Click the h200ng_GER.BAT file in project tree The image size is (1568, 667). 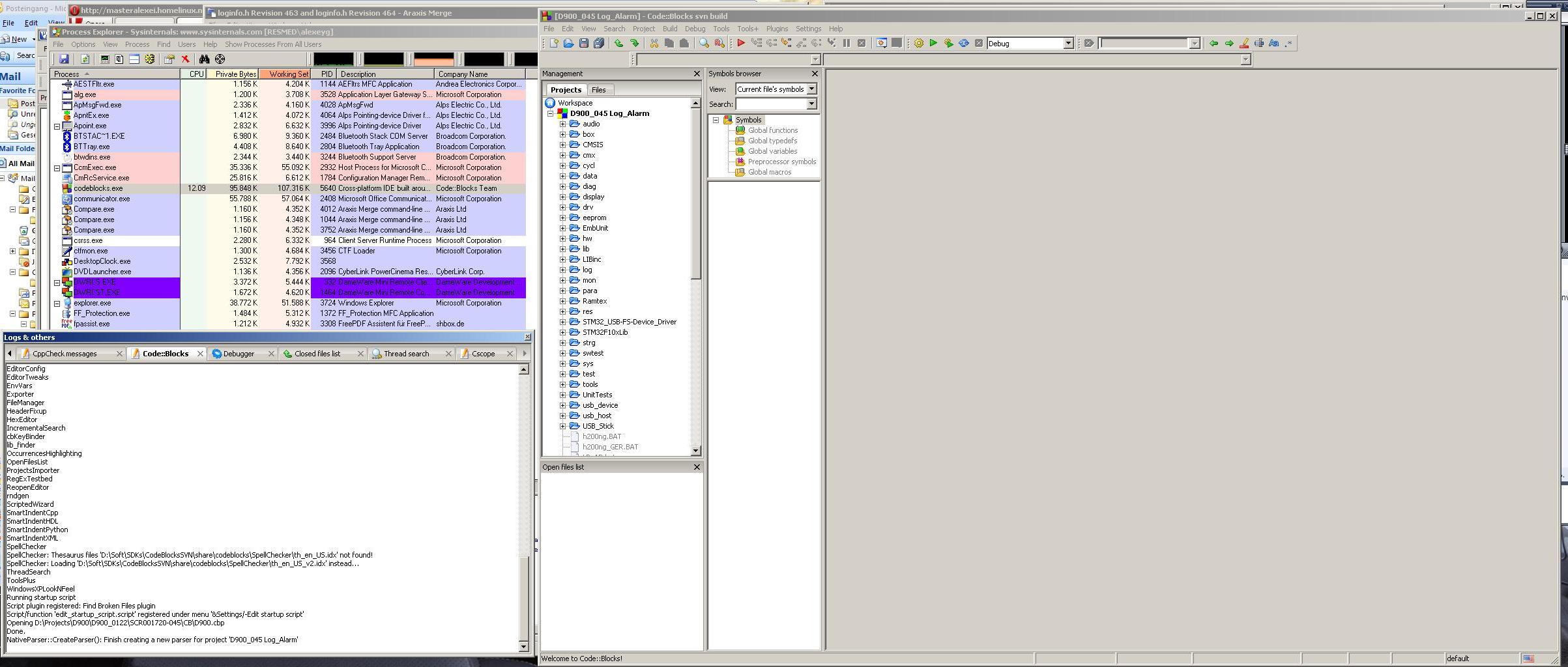point(610,447)
